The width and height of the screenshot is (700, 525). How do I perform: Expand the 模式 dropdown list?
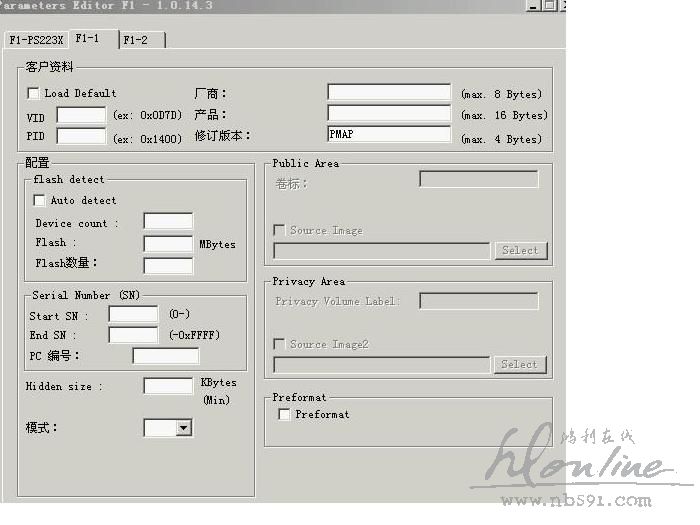pos(183,428)
